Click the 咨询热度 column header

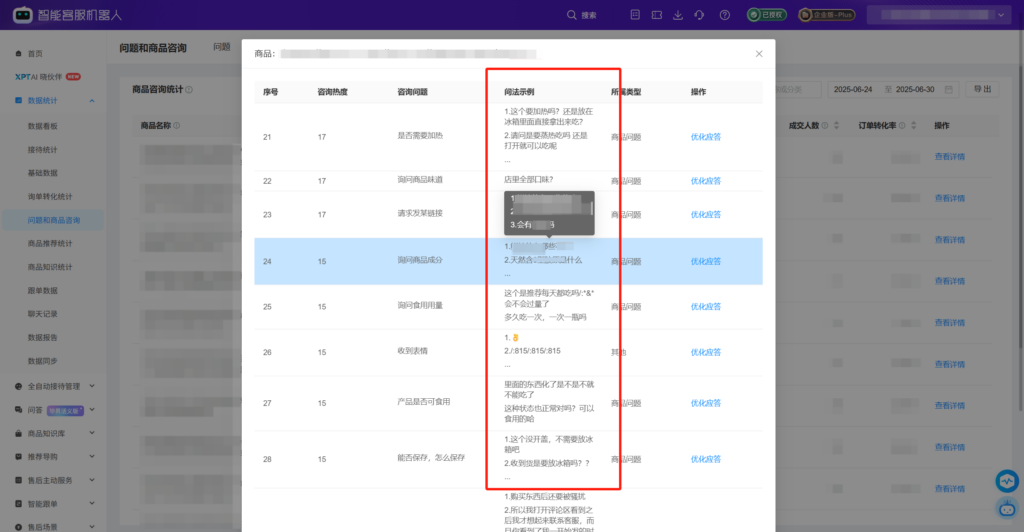pyautogui.click(x=332, y=92)
